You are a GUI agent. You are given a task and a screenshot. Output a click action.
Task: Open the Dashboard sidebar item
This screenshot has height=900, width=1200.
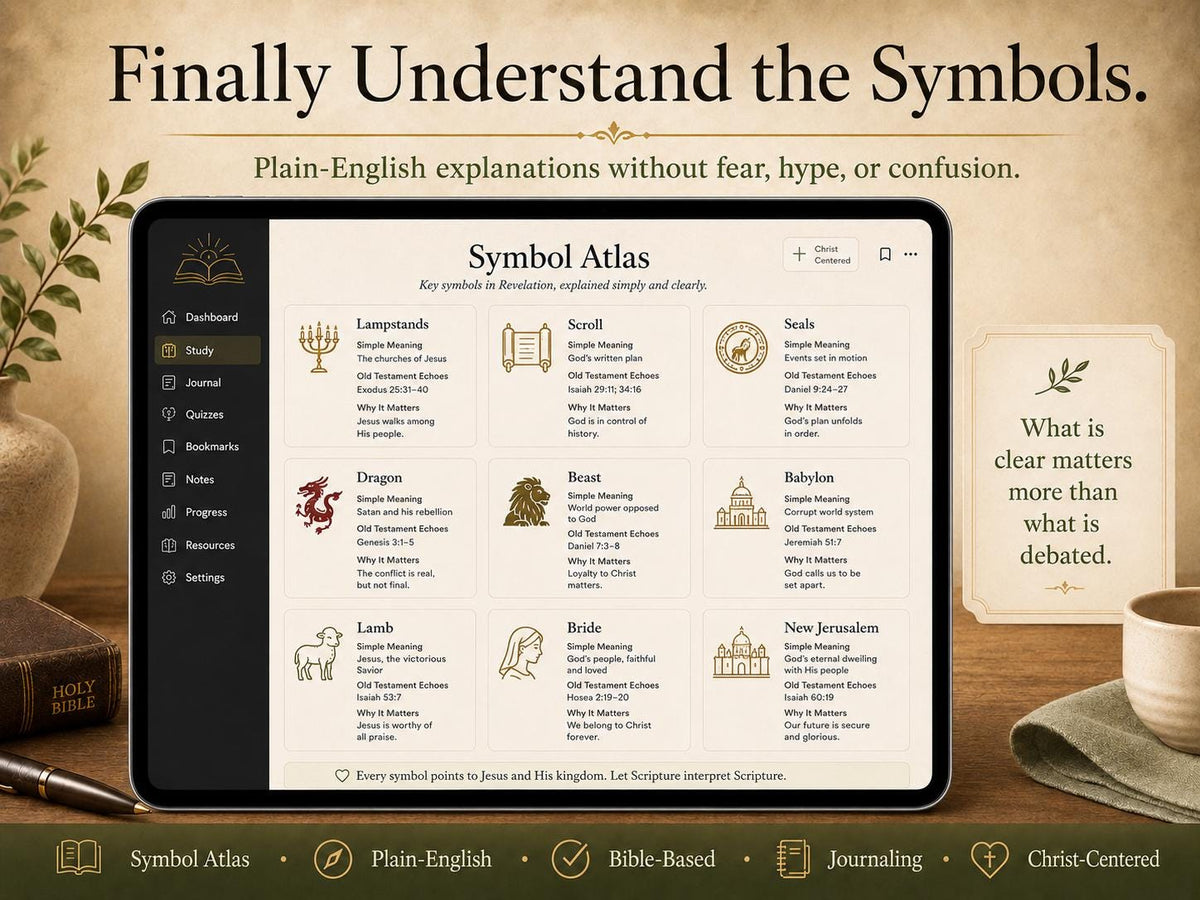pos(208,317)
